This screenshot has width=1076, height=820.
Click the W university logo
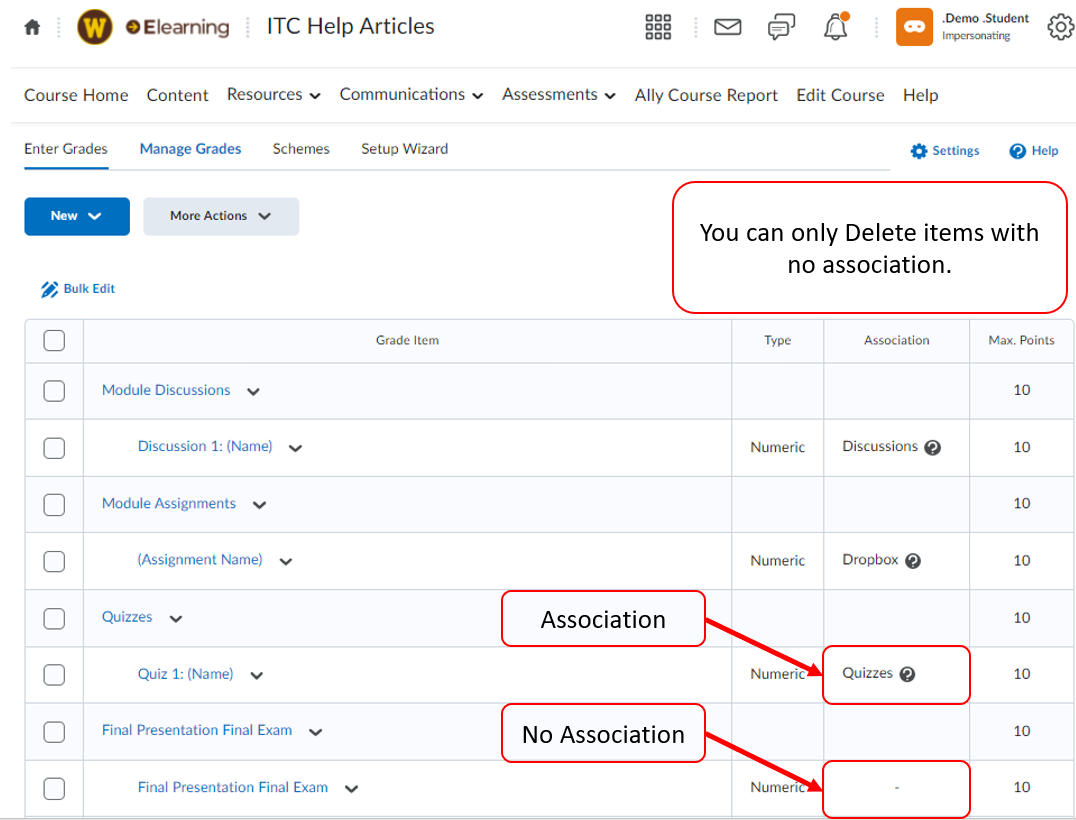tap(95, 27)
